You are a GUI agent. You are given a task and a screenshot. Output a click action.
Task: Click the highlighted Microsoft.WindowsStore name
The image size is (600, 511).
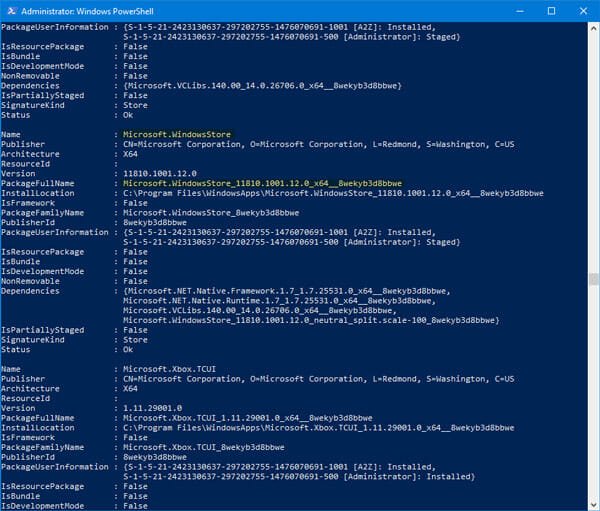point(177,135)
